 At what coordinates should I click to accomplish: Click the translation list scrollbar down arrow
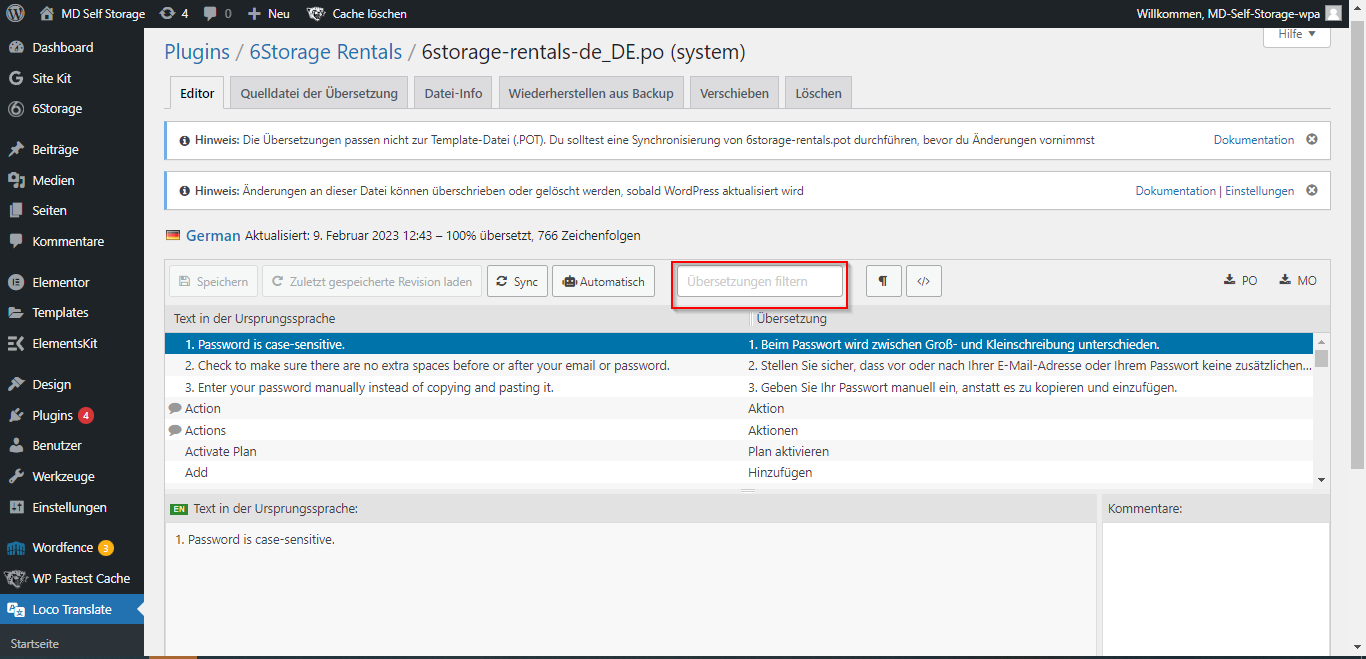click(x=1322, y=479)
